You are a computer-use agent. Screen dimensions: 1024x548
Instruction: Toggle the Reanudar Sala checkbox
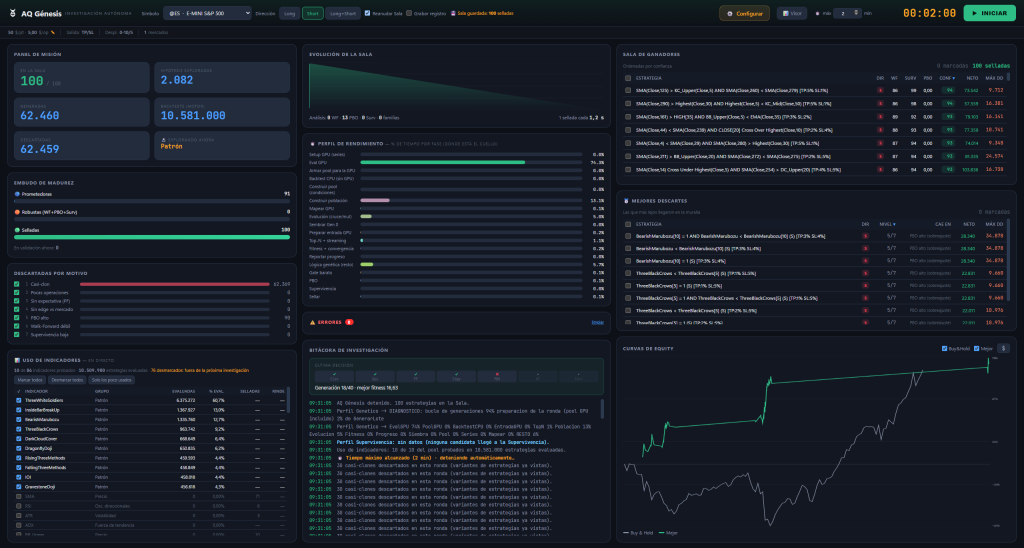click(x=367, y=13)
